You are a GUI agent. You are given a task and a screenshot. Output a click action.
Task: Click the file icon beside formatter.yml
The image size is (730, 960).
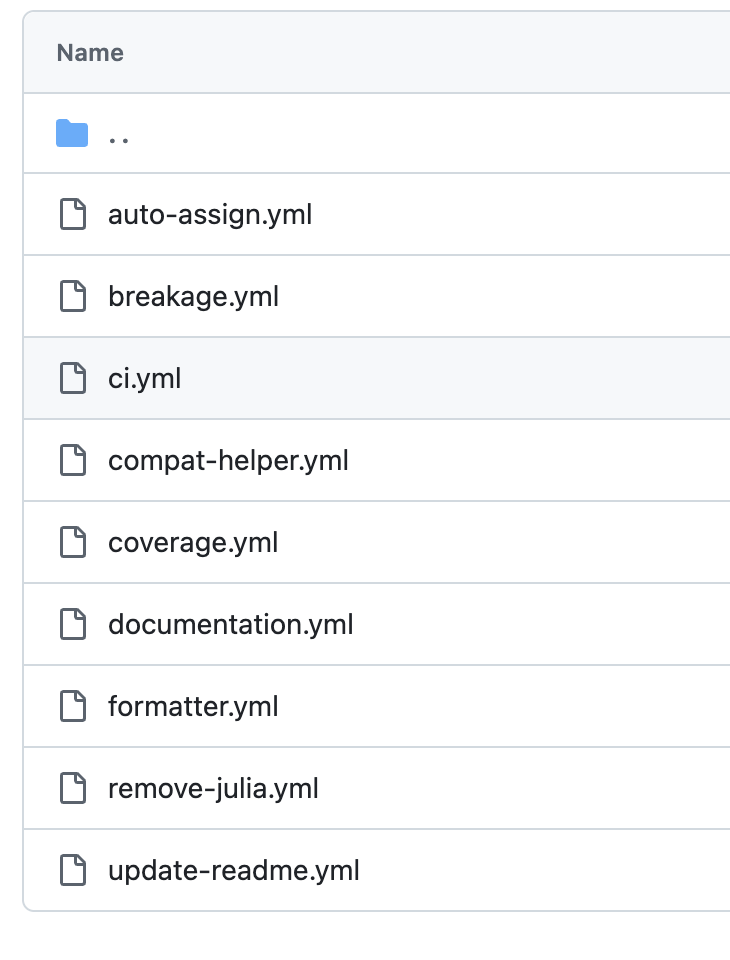pyautogui.click(x=72, y=706)
